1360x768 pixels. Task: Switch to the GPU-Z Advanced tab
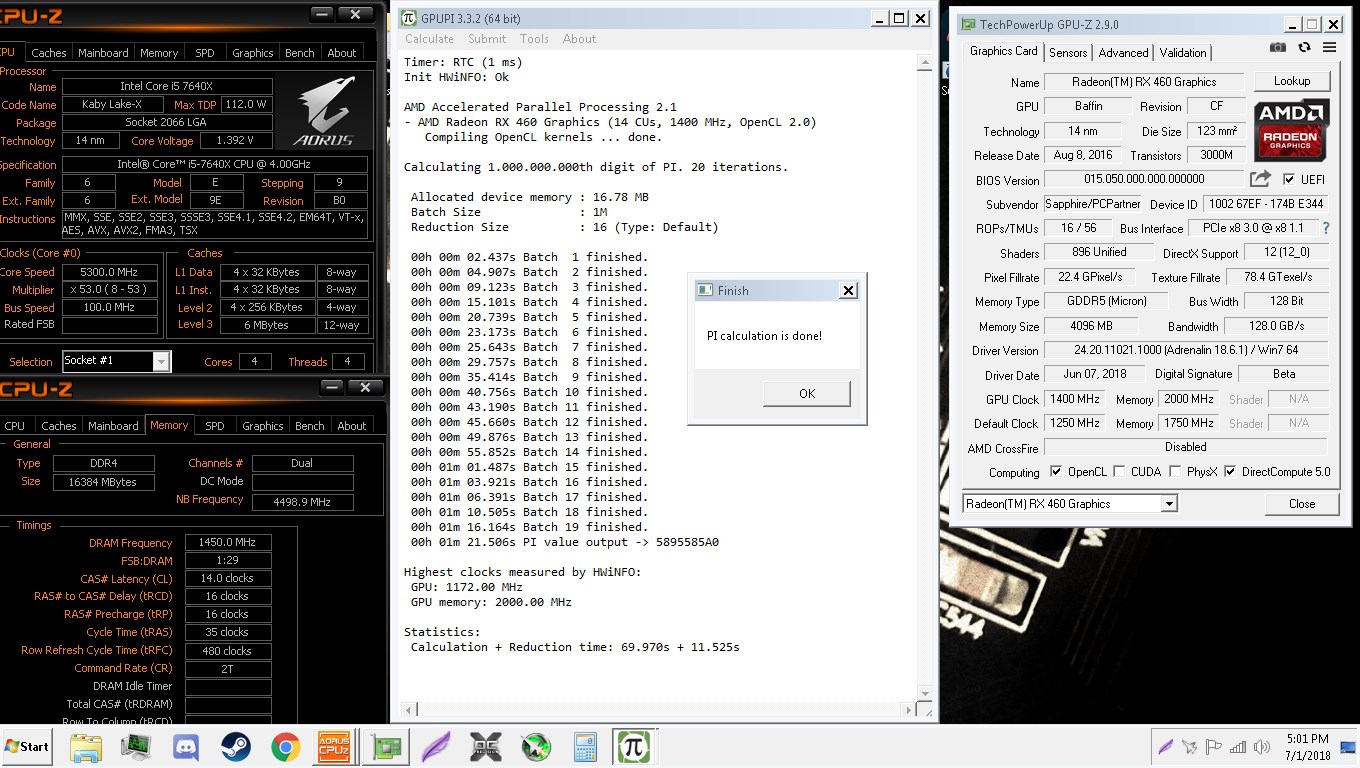[x=1123, y=52]
